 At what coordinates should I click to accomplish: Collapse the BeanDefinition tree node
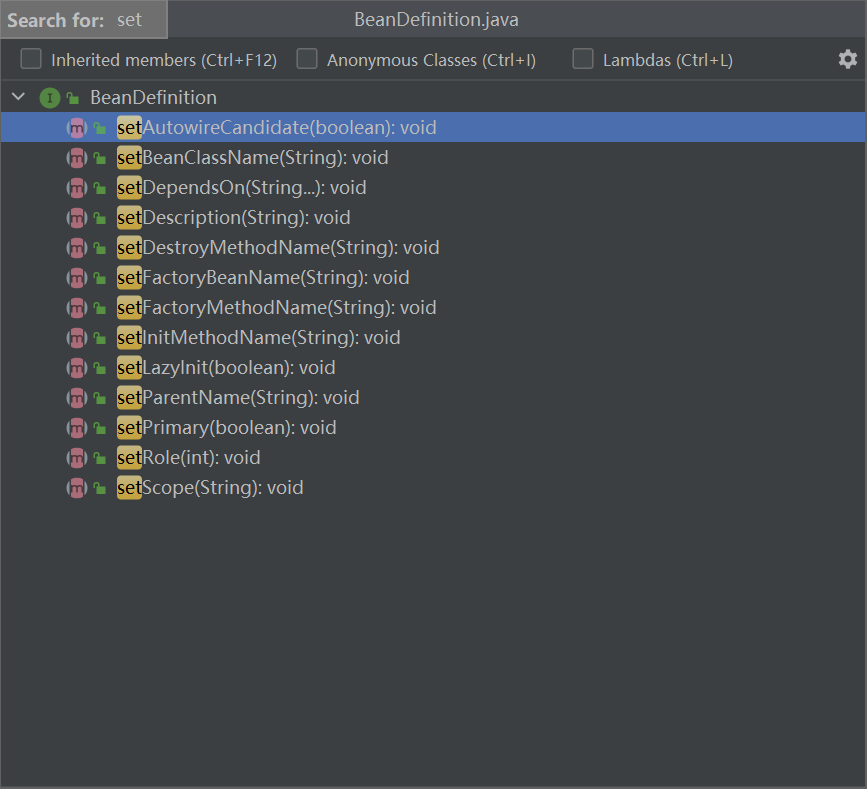[18, 97]
